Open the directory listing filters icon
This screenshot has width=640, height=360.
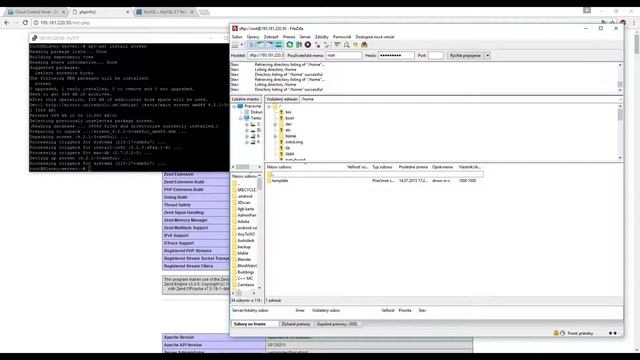(x=337, y=45)
